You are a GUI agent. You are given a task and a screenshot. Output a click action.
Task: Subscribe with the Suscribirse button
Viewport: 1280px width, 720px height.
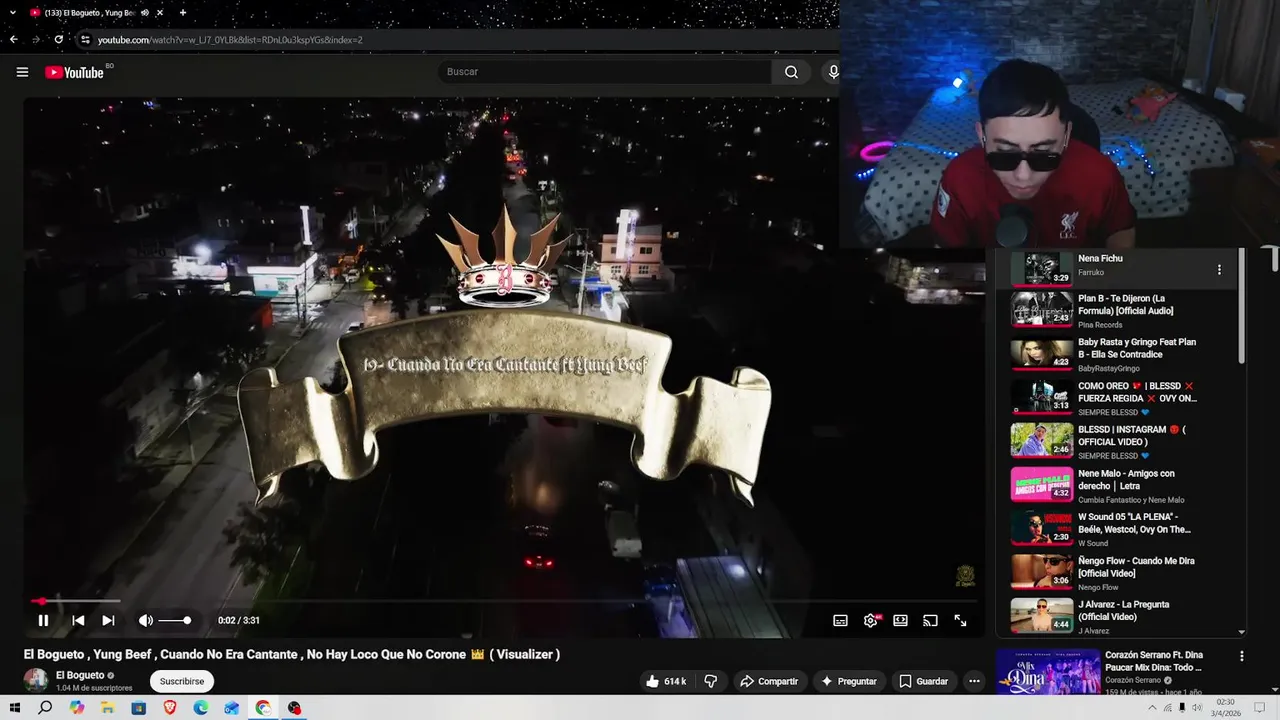point(182,681)
